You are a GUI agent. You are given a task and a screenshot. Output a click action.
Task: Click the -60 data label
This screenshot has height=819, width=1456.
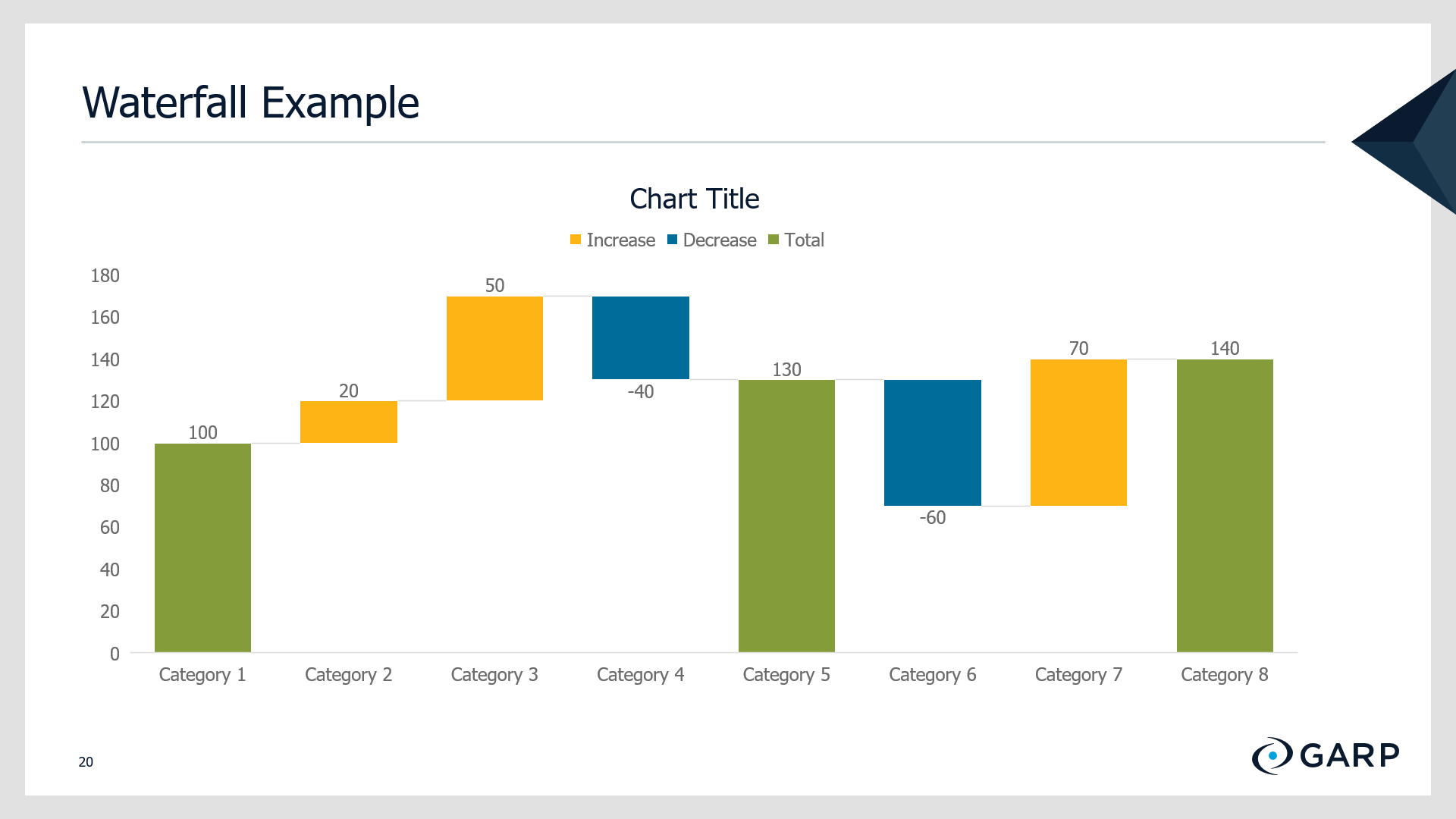pyautogui.click(x=933, y=517)
